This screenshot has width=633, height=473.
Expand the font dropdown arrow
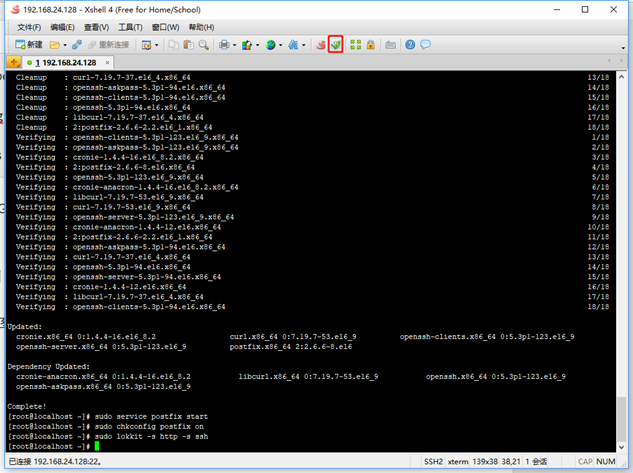click(304, 45)
